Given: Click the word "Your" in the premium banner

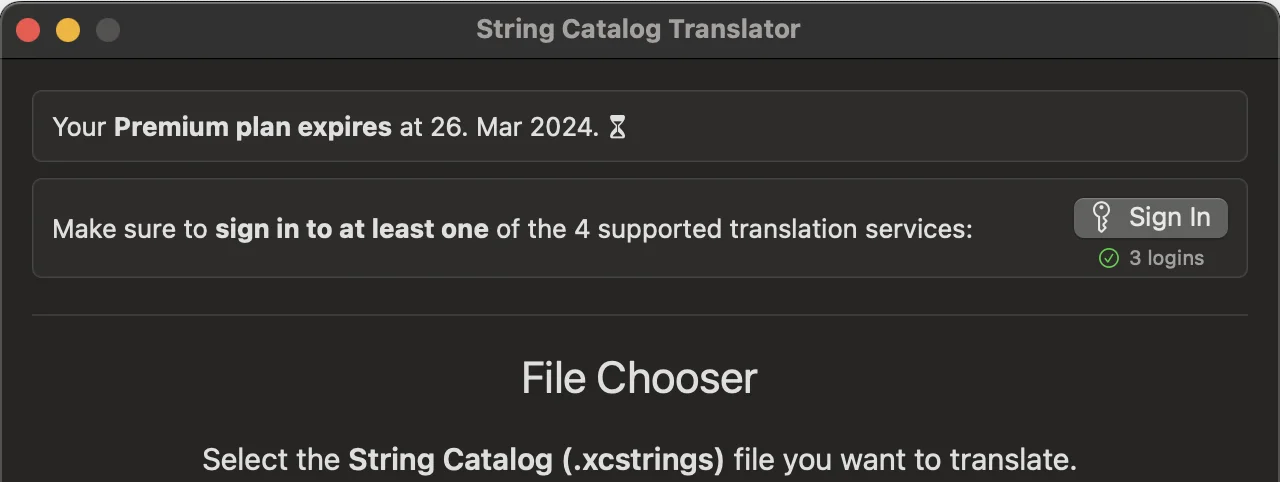Looking at the screenshot, I should [x=79, y=127].
